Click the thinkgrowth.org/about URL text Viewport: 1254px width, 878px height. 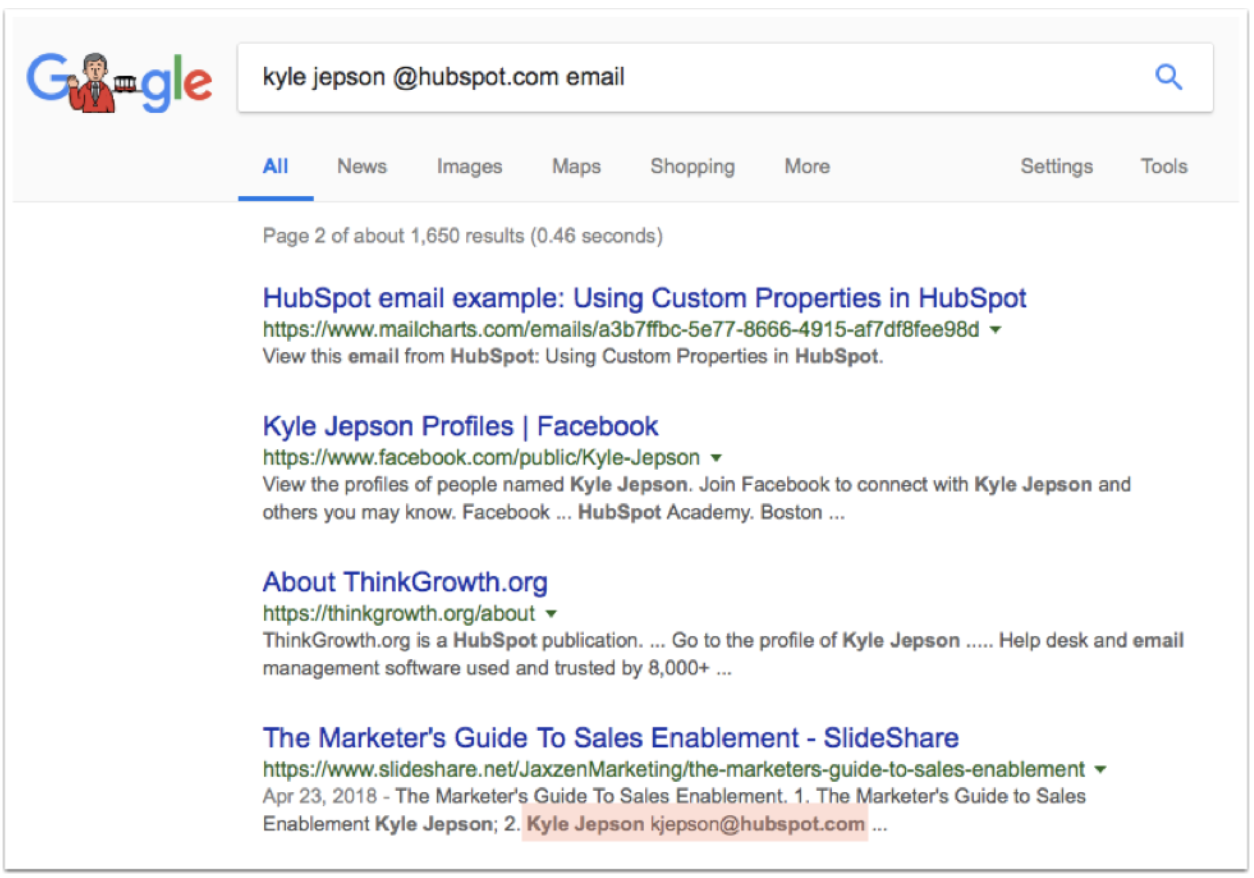399,613
